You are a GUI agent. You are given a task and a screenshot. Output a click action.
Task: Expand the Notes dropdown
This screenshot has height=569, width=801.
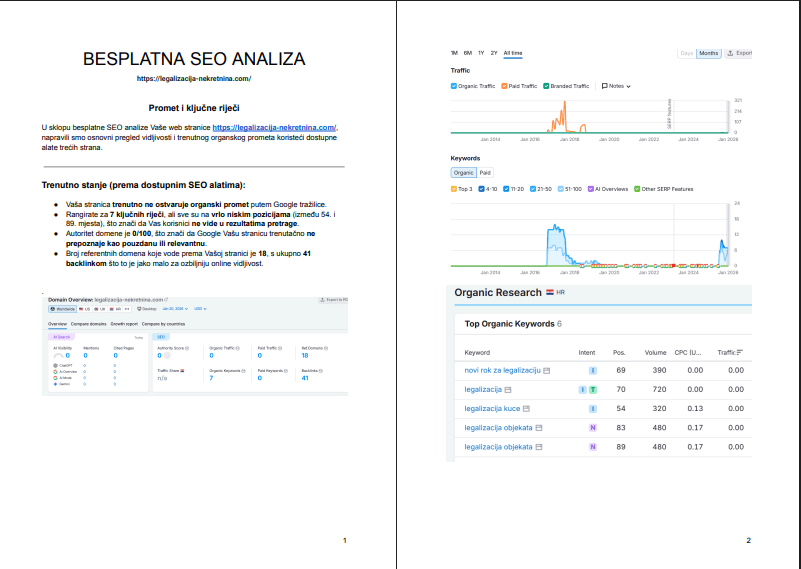[628, 86]
